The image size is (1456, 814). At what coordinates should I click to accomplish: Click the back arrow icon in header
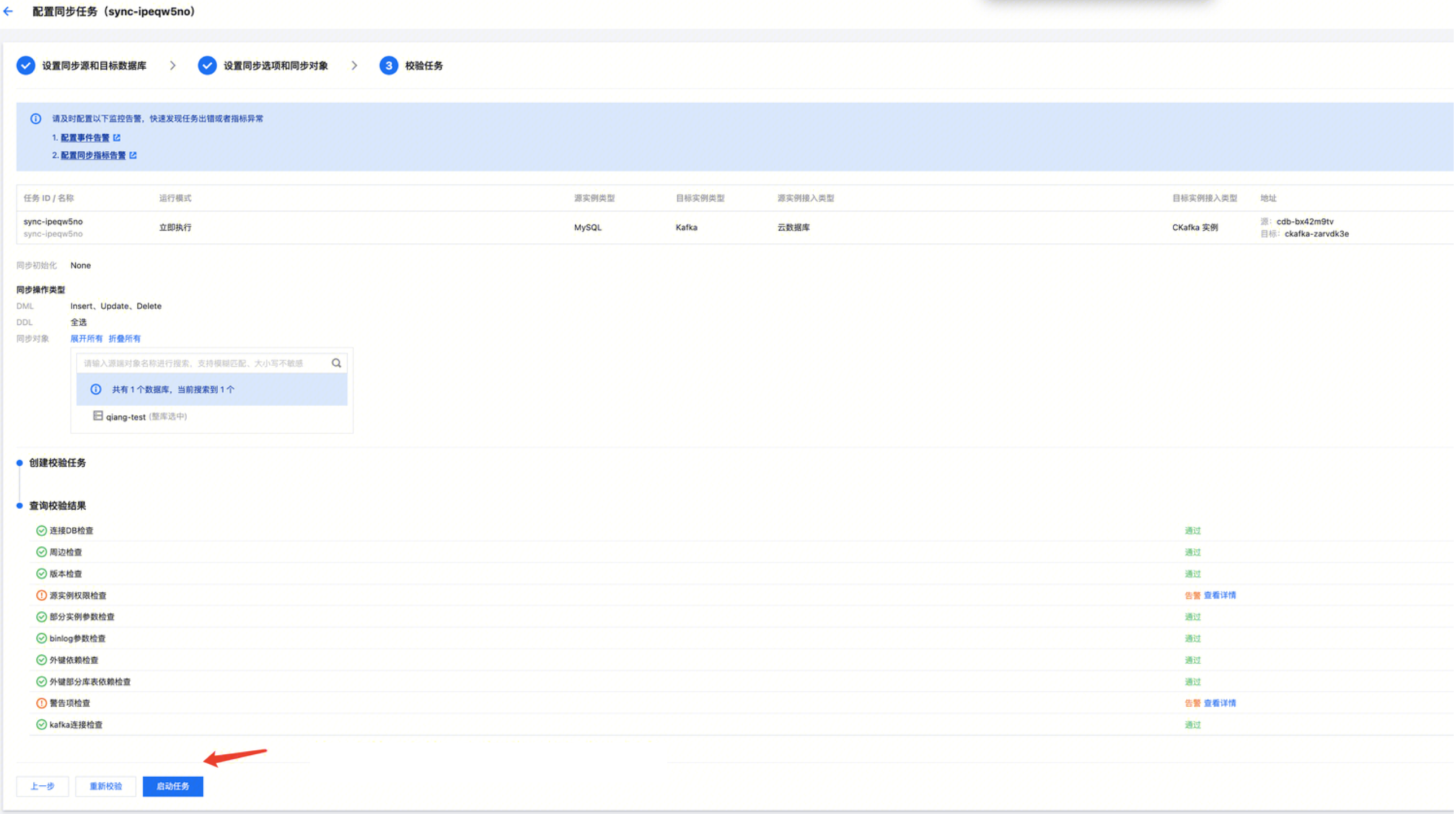pos(8,11)
